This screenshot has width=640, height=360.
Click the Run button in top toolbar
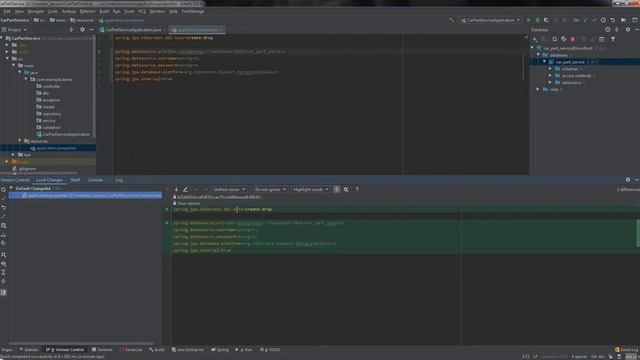pyautogui.click(x=529, y=20)
